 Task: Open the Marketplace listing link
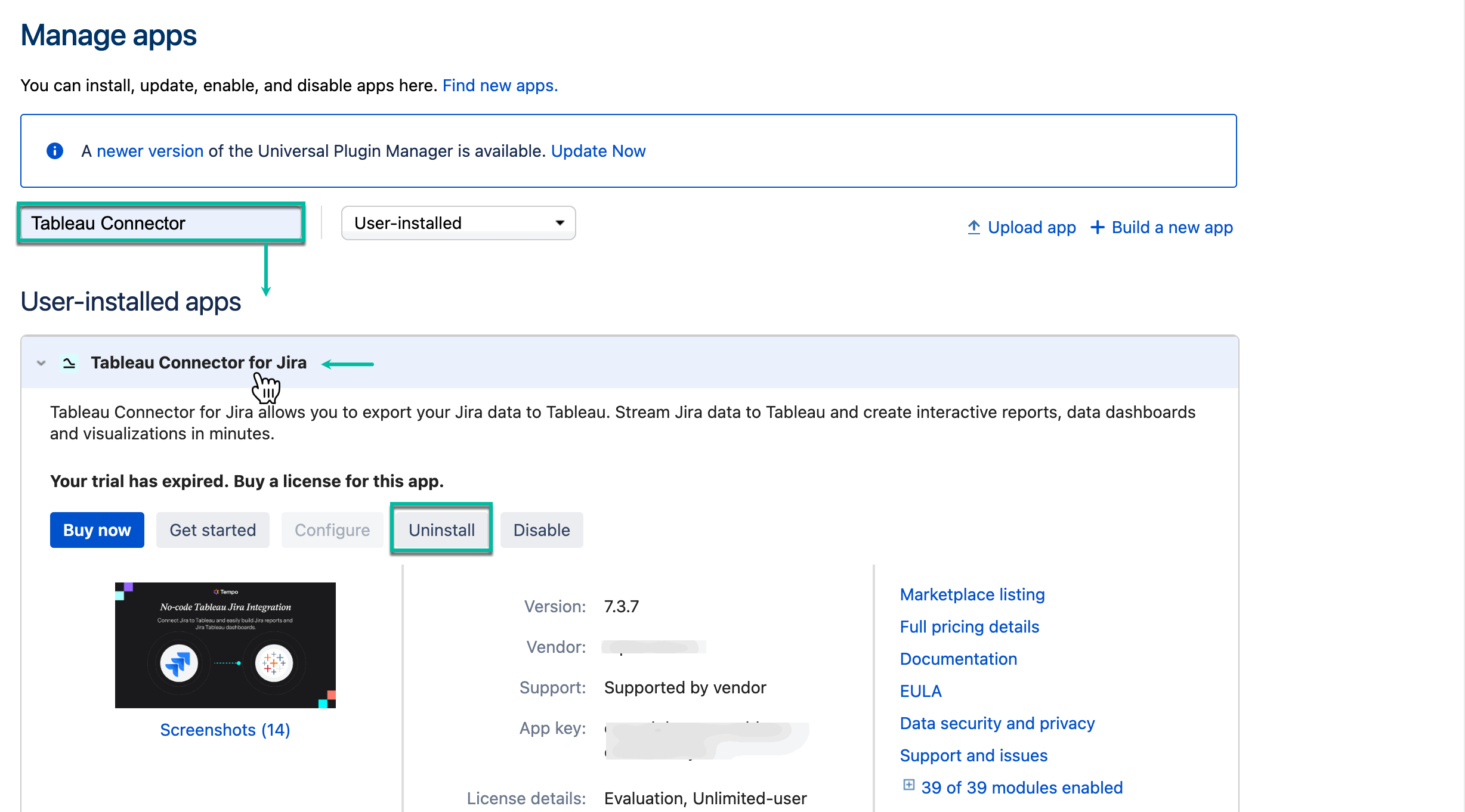[971, 594]
